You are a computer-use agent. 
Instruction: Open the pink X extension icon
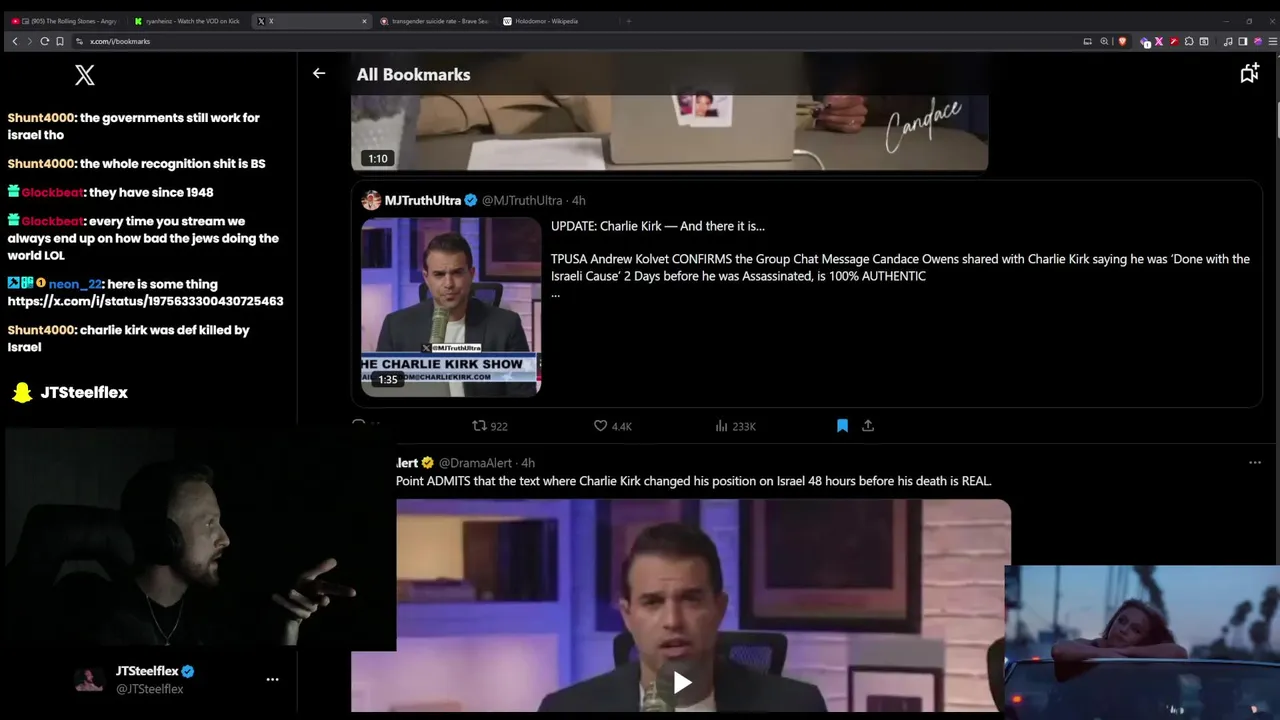[1159, 41]
